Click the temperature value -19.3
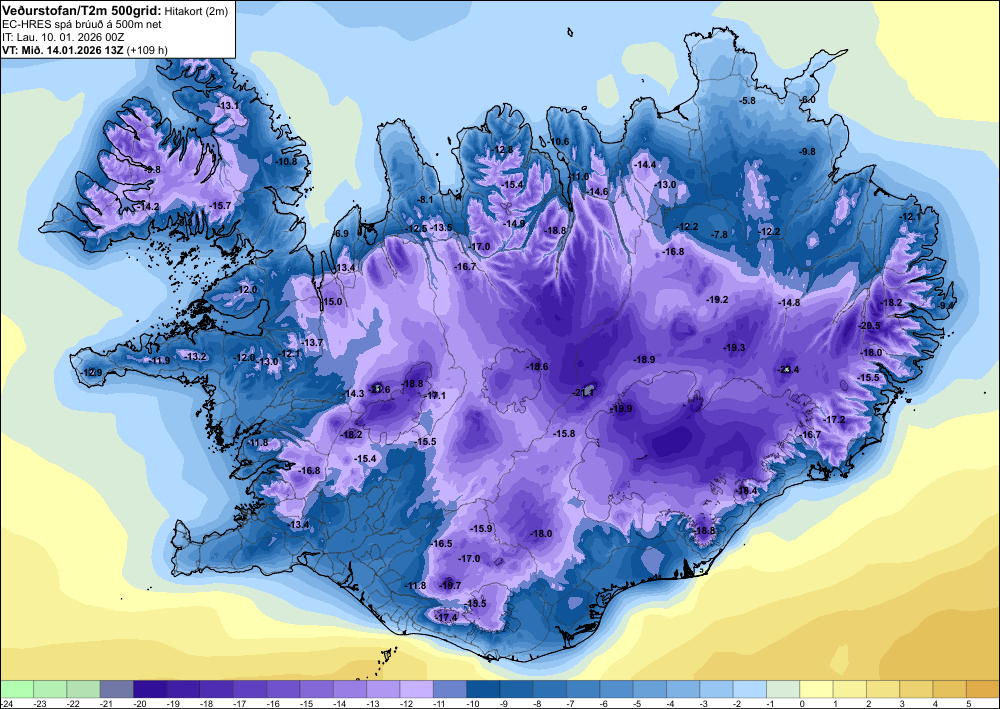Image resolution: width=1000 pixels, height=709 pixels. point(733,347)
